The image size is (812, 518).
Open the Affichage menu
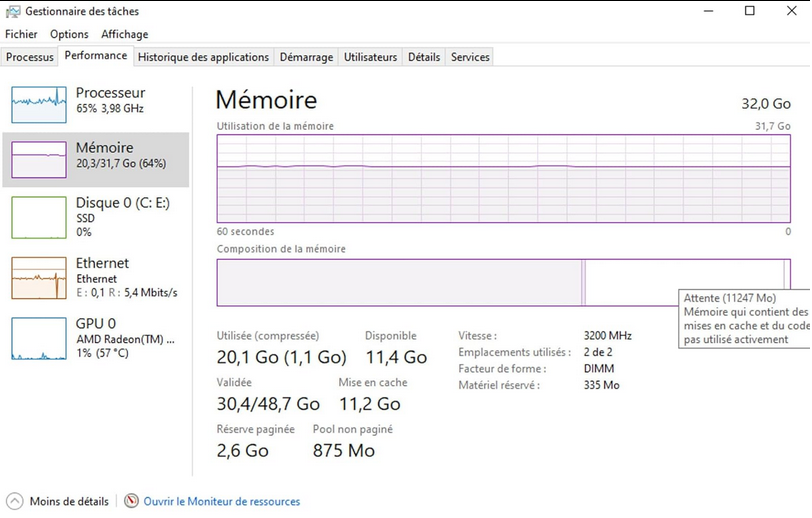point(124,34)
